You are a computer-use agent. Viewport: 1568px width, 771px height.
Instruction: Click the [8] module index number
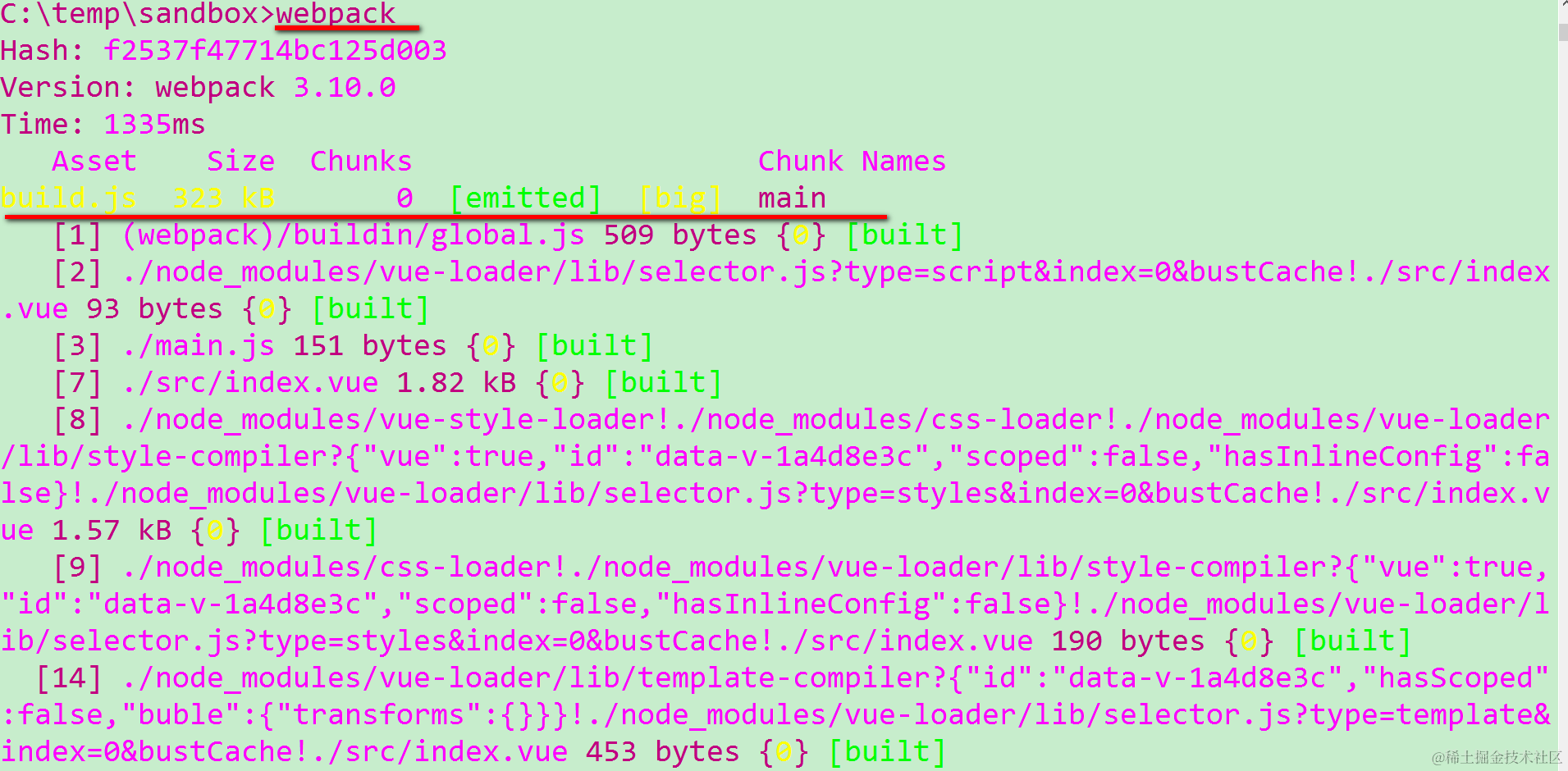77,420
